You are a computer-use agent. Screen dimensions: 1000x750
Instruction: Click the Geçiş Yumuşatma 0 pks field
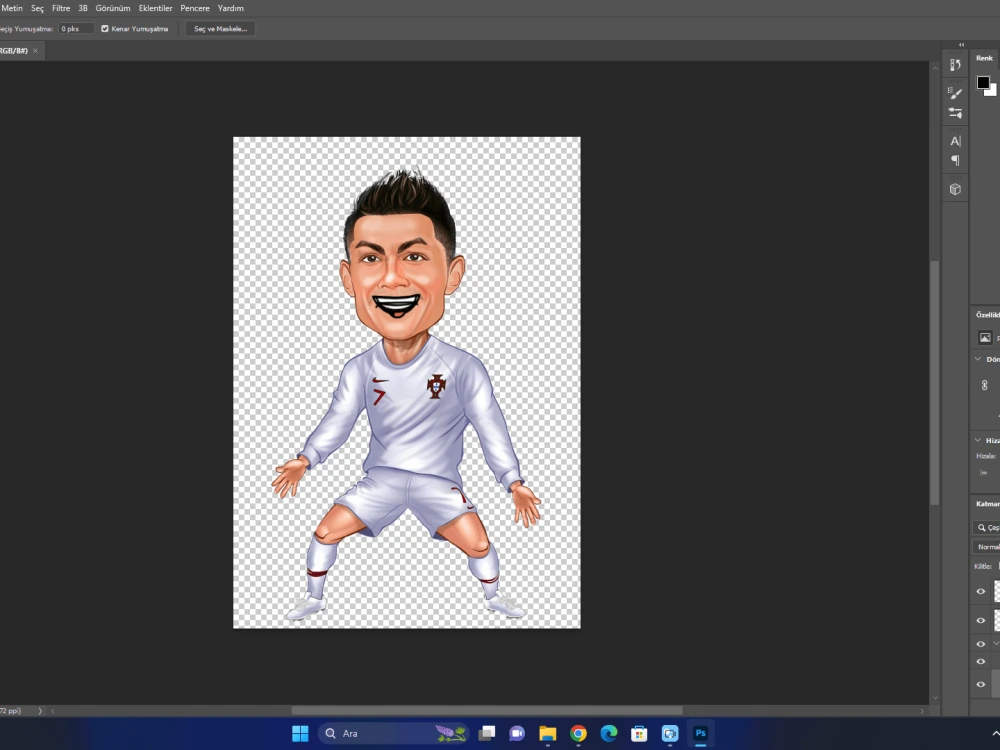(x=76, y=29)
